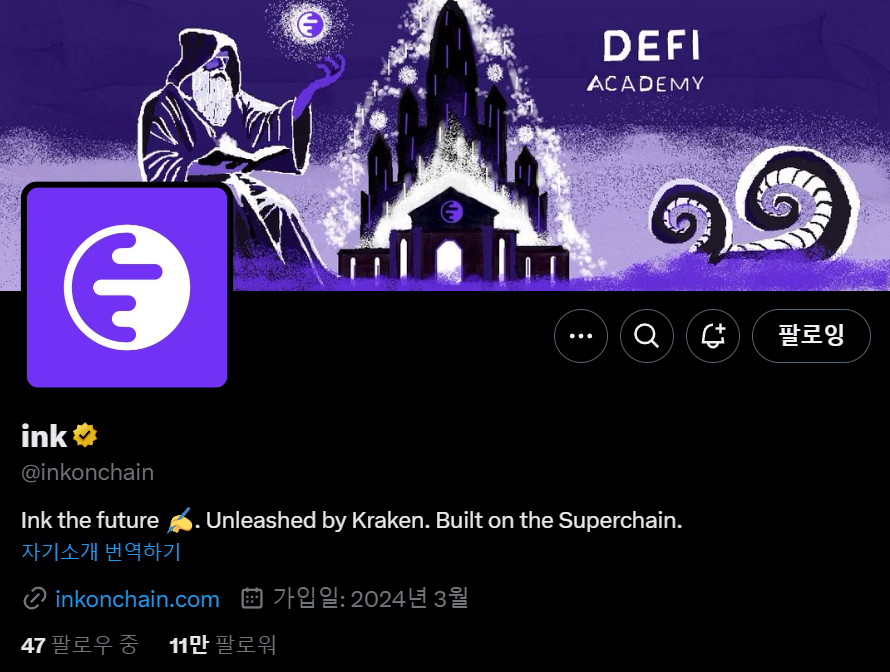Click the chain link icon beside the website
Viewport: 890px width, 672px height.
[35, 599]
